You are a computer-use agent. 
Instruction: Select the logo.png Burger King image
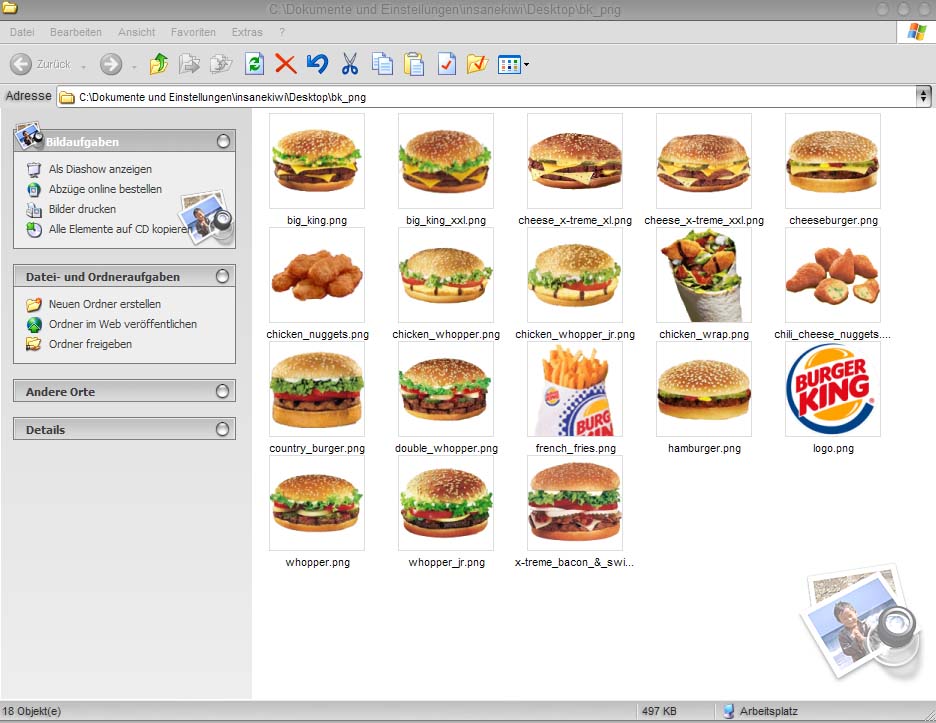[833, 390]
